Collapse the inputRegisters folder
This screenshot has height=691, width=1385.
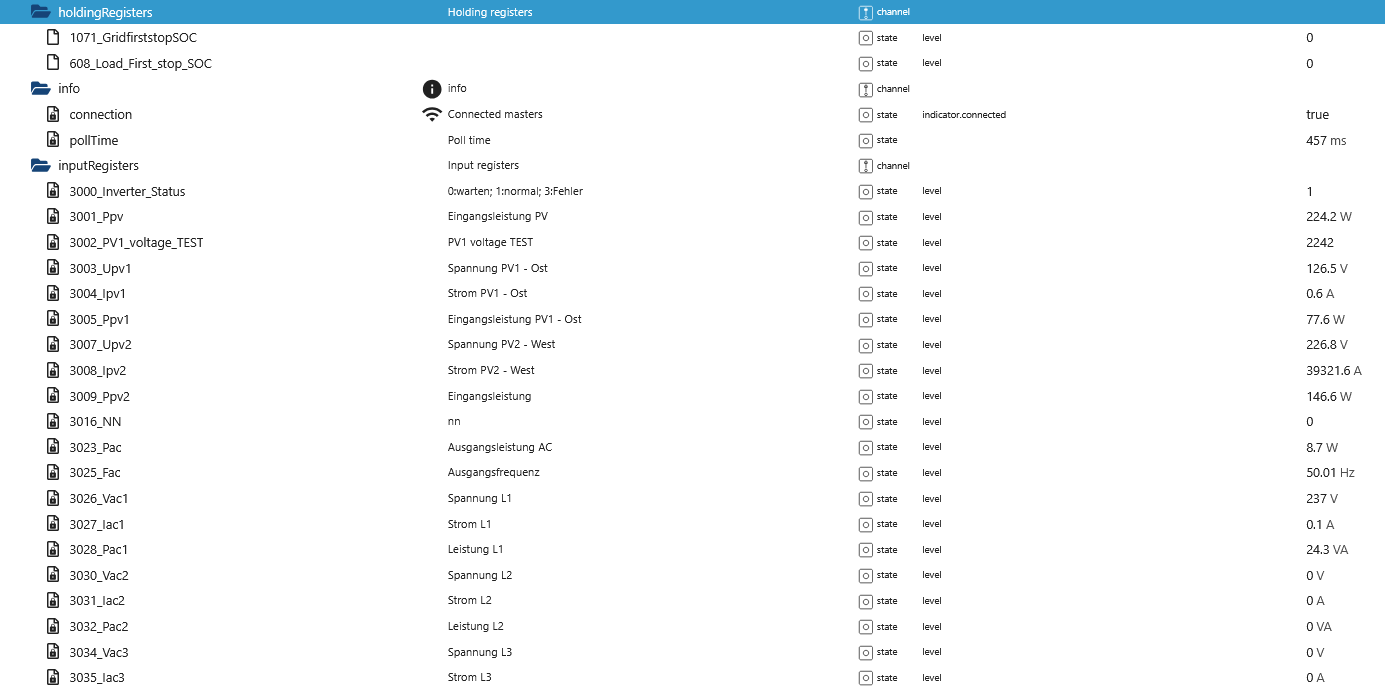click(41, 165)
